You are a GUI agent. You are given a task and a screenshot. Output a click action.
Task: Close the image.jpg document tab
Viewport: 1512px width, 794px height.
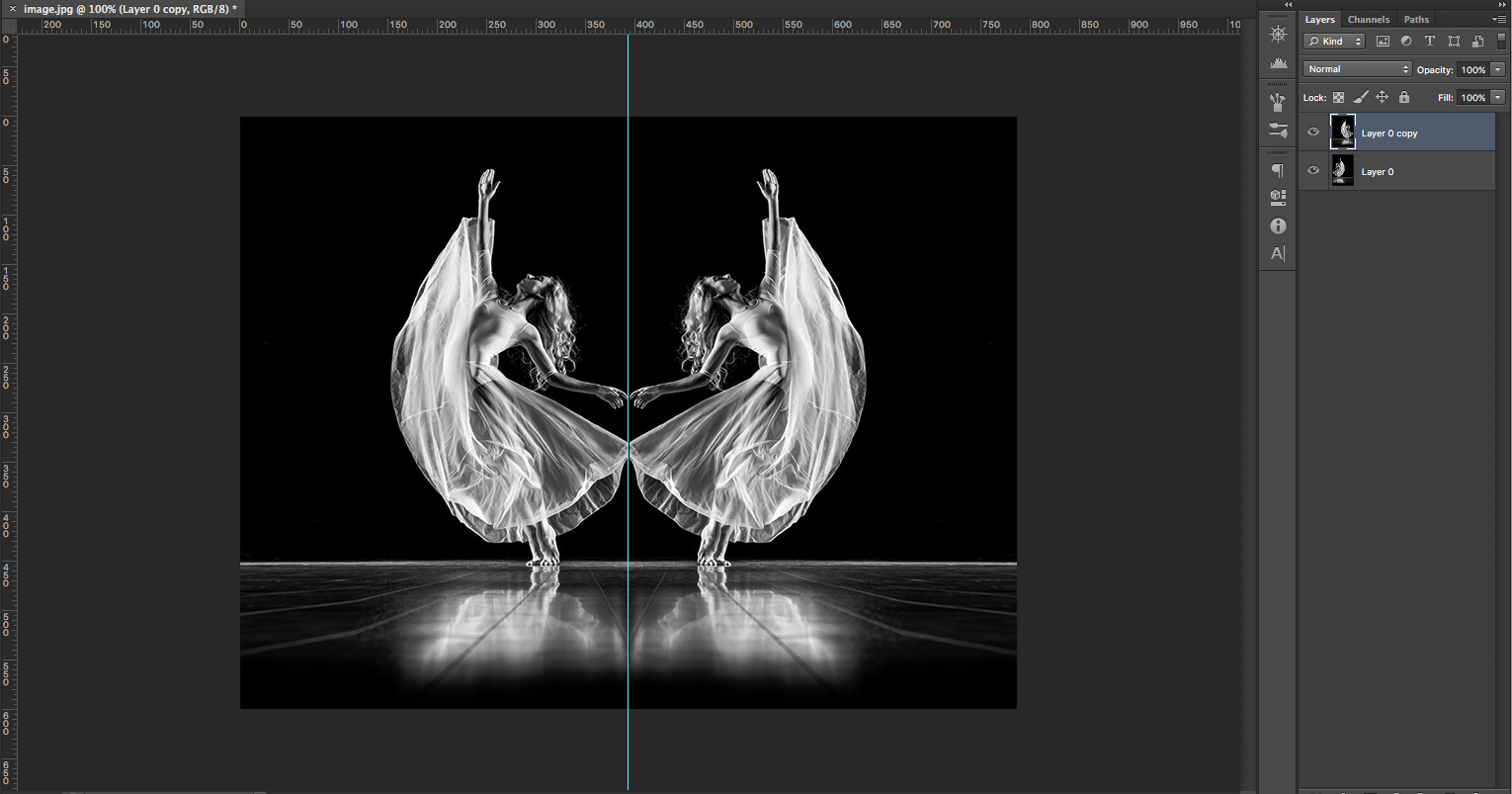[x=13, y=8]
